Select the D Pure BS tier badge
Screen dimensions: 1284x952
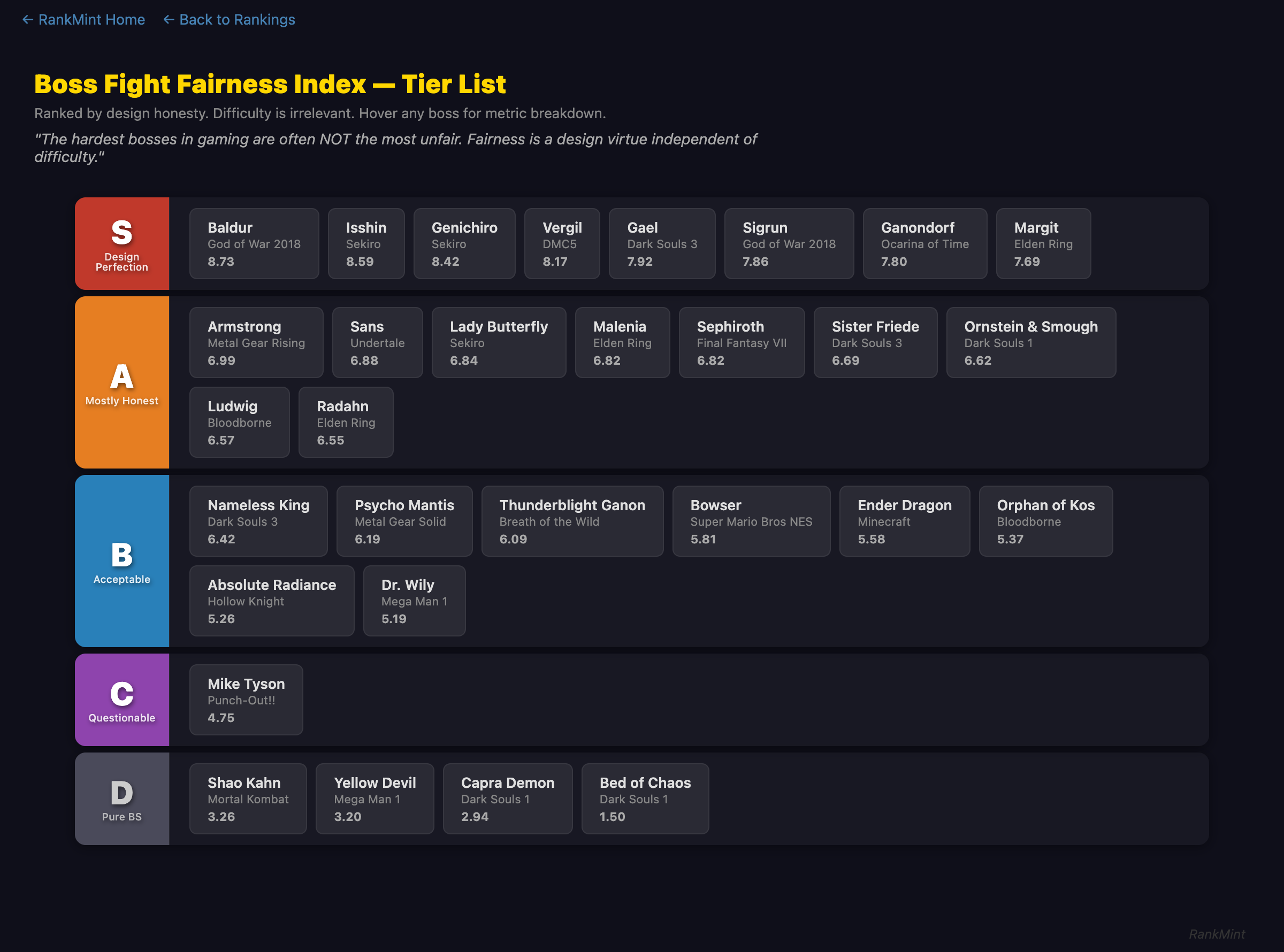click(x=121, y=798)
